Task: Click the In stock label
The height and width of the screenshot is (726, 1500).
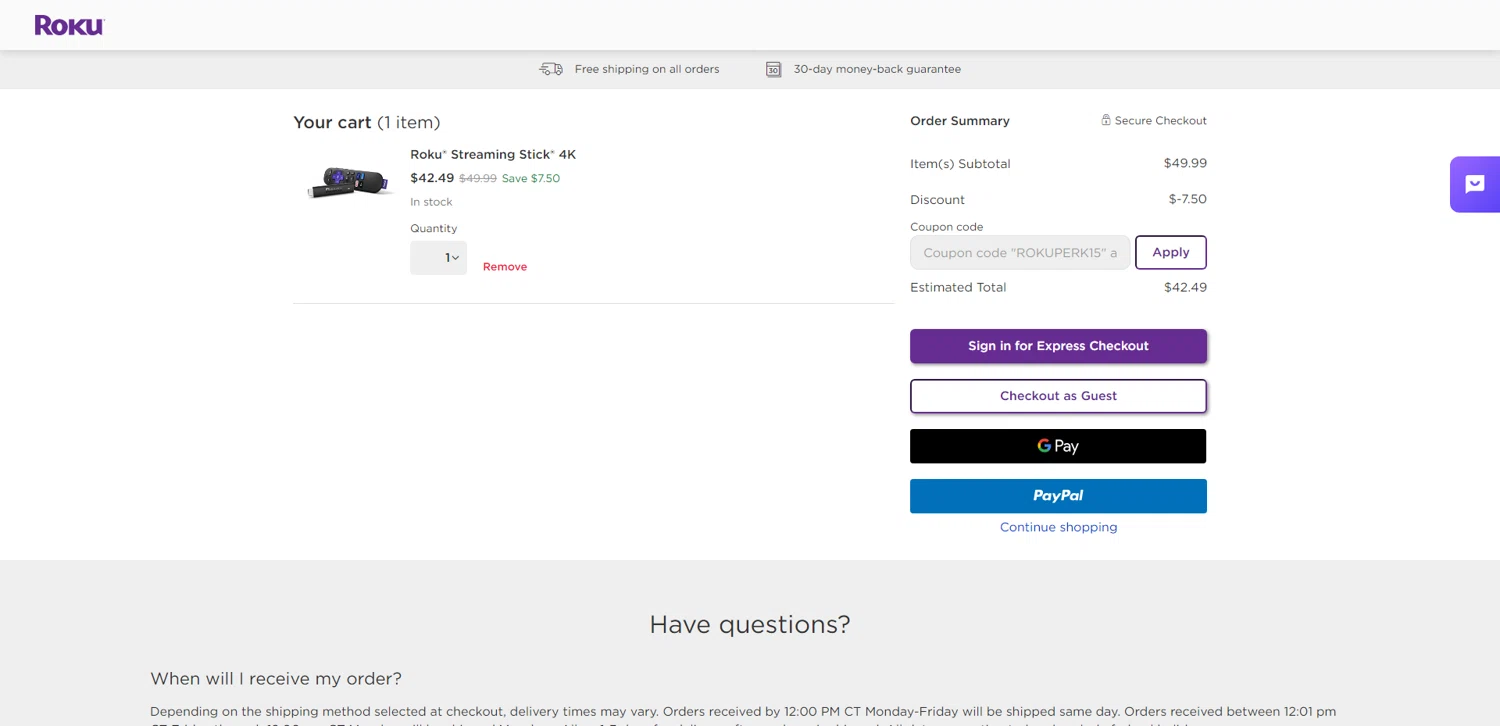Action: [x=431, y=202]
